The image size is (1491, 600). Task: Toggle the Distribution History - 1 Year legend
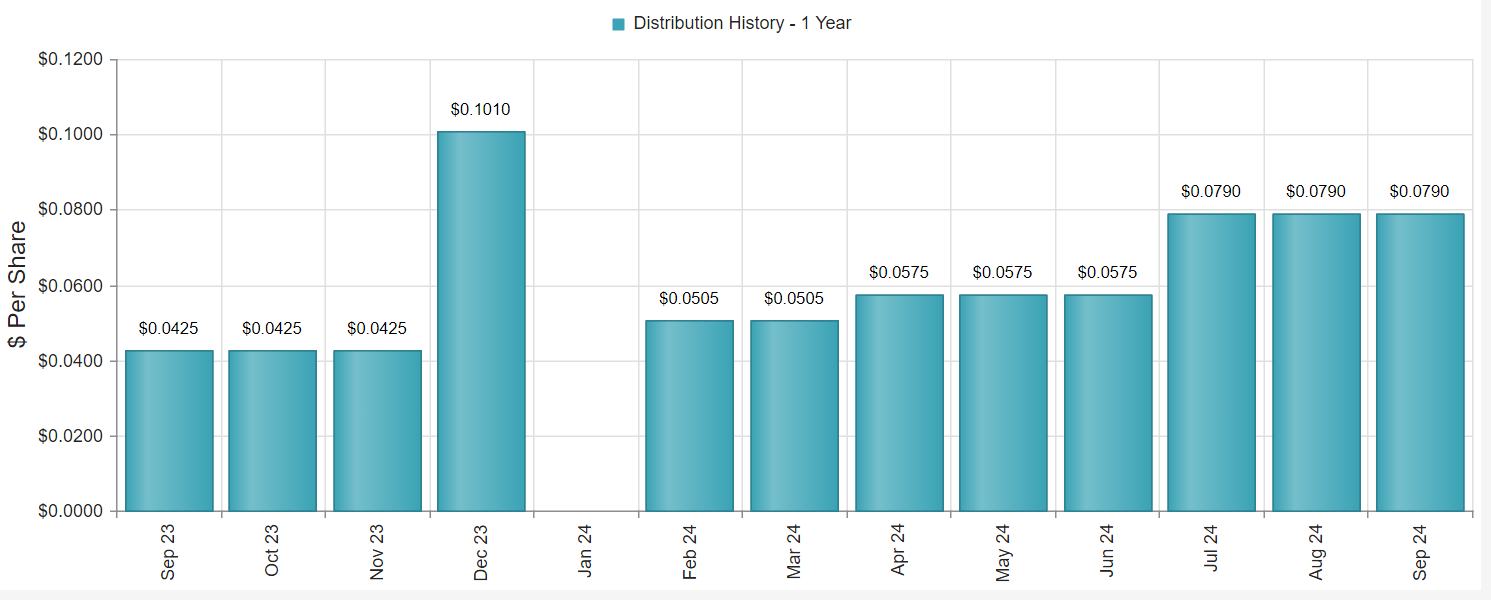[x=731, y=23]
